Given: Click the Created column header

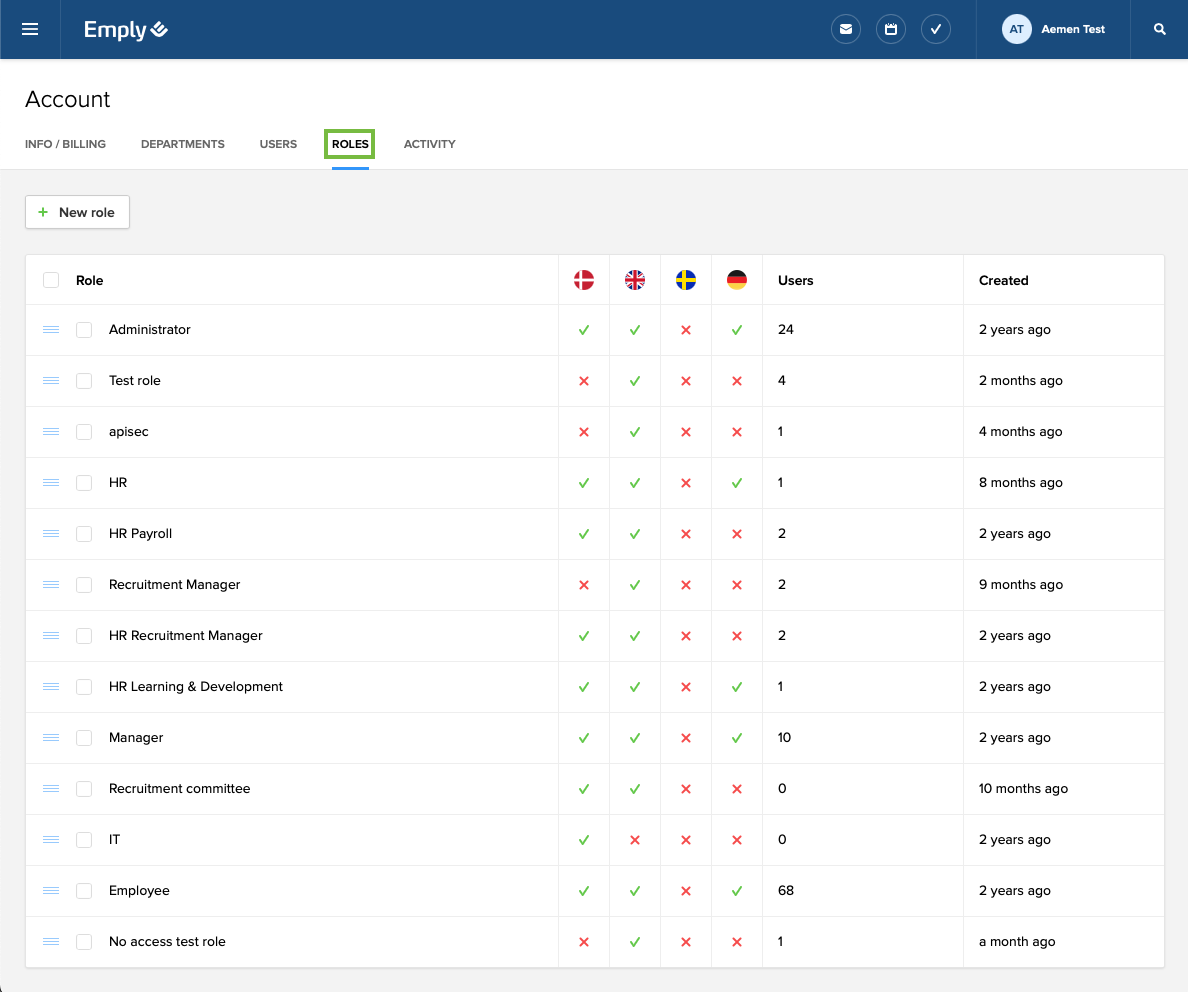Looking at the screenshot, I should coord(1004,280).
